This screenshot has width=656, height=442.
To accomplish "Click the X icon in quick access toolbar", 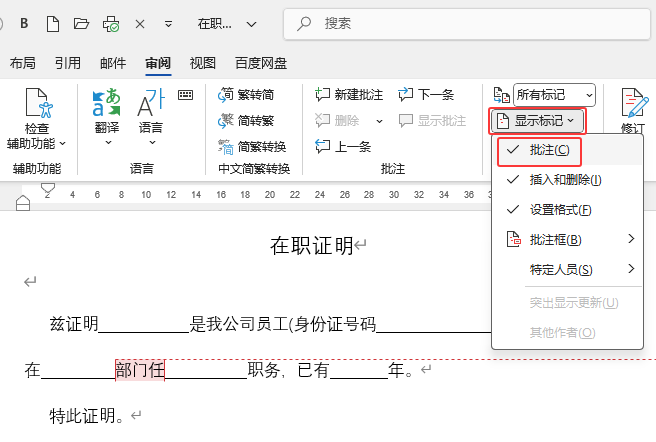I will coord(140,24).
